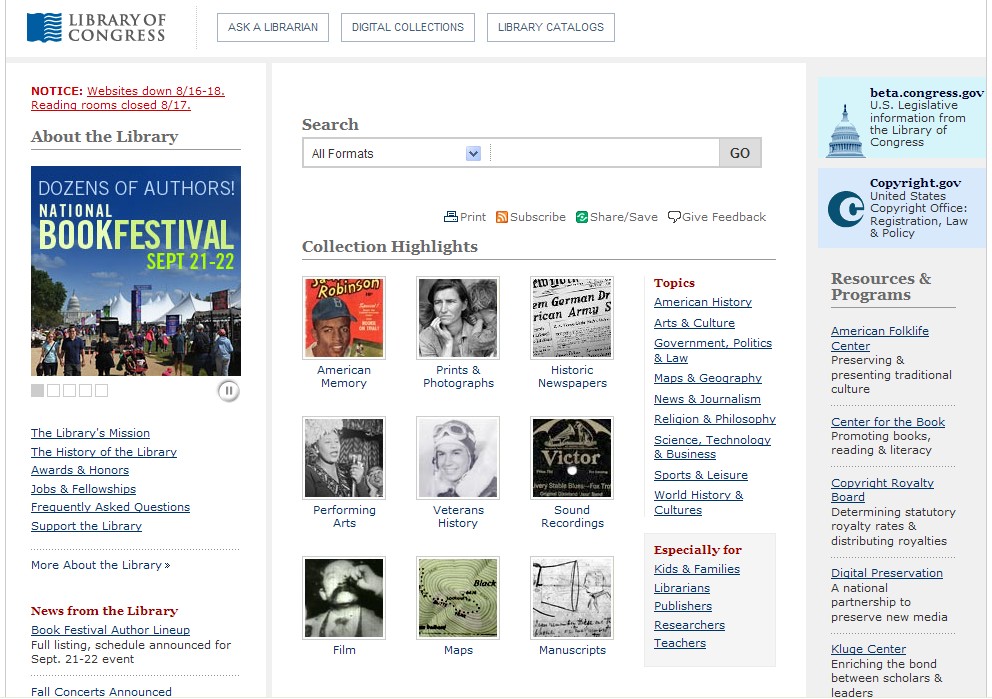Open Frequently Asked Questions link
This screenshot has width=992, height=699.
110,507
